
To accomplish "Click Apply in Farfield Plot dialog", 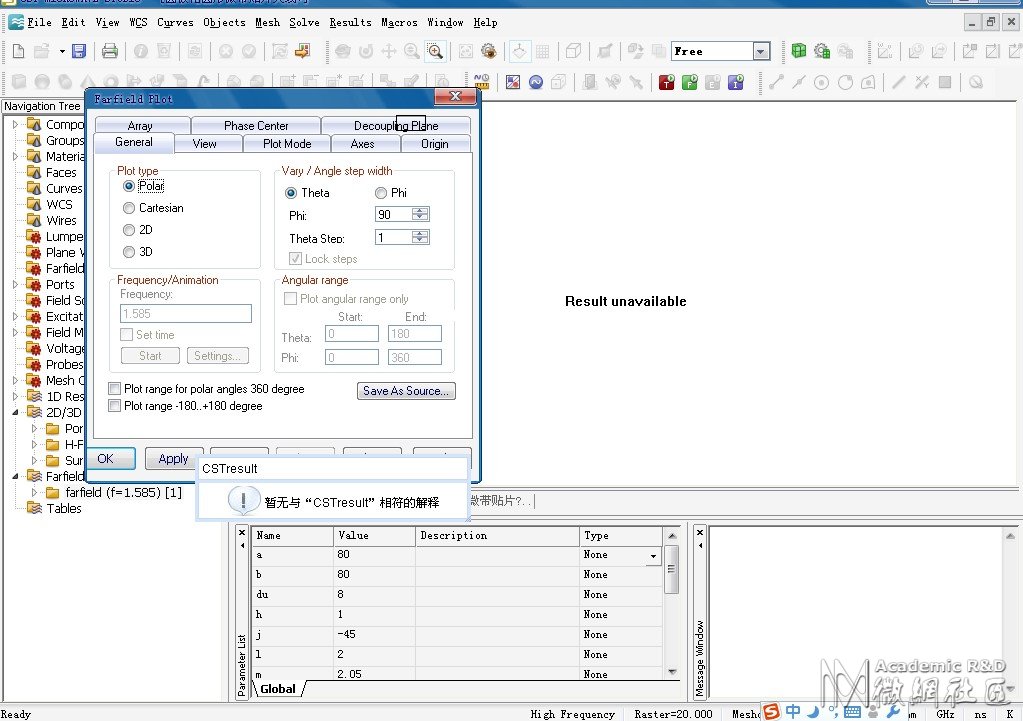I will [173, 459].
